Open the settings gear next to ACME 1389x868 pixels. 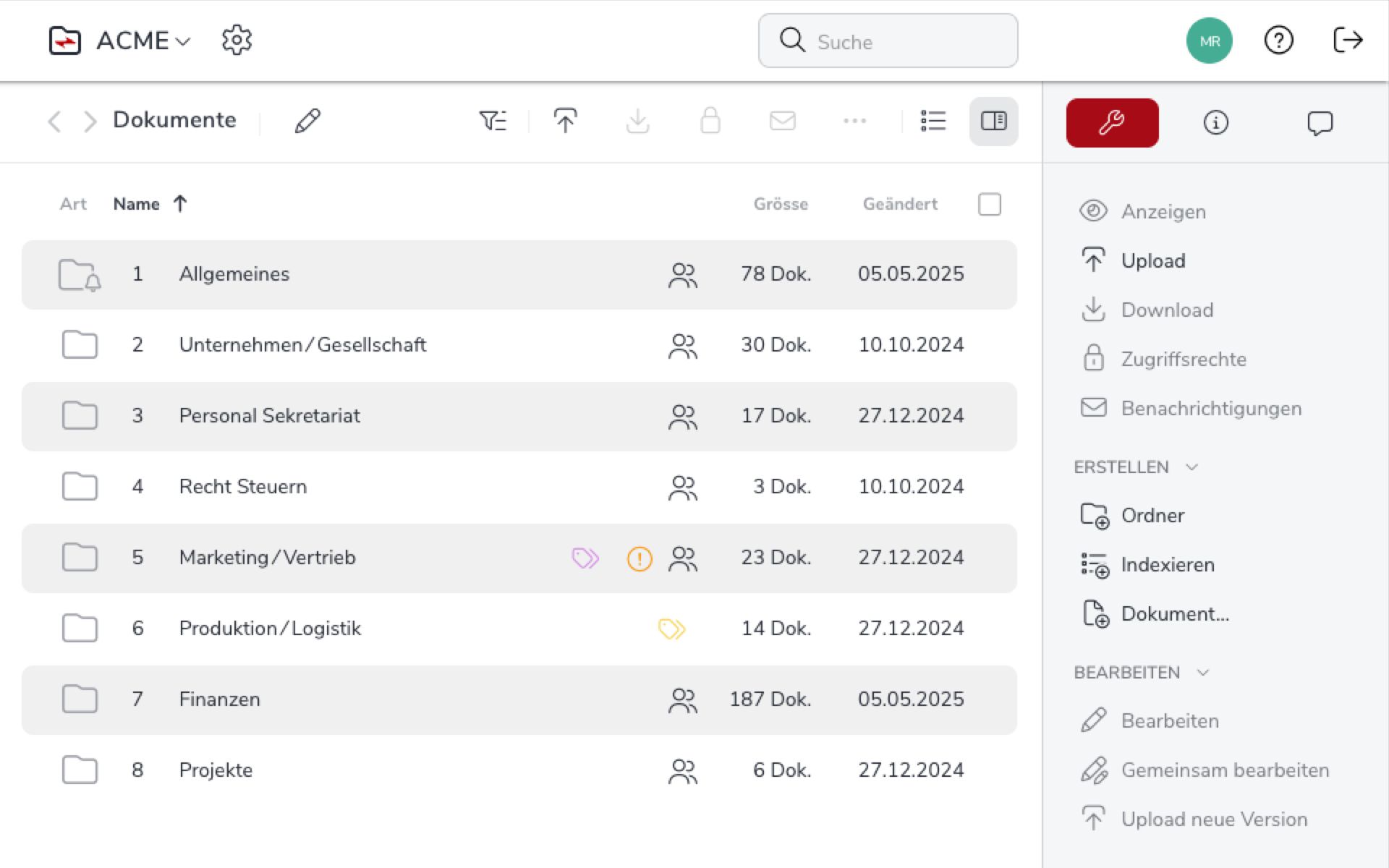coord(237,41)
